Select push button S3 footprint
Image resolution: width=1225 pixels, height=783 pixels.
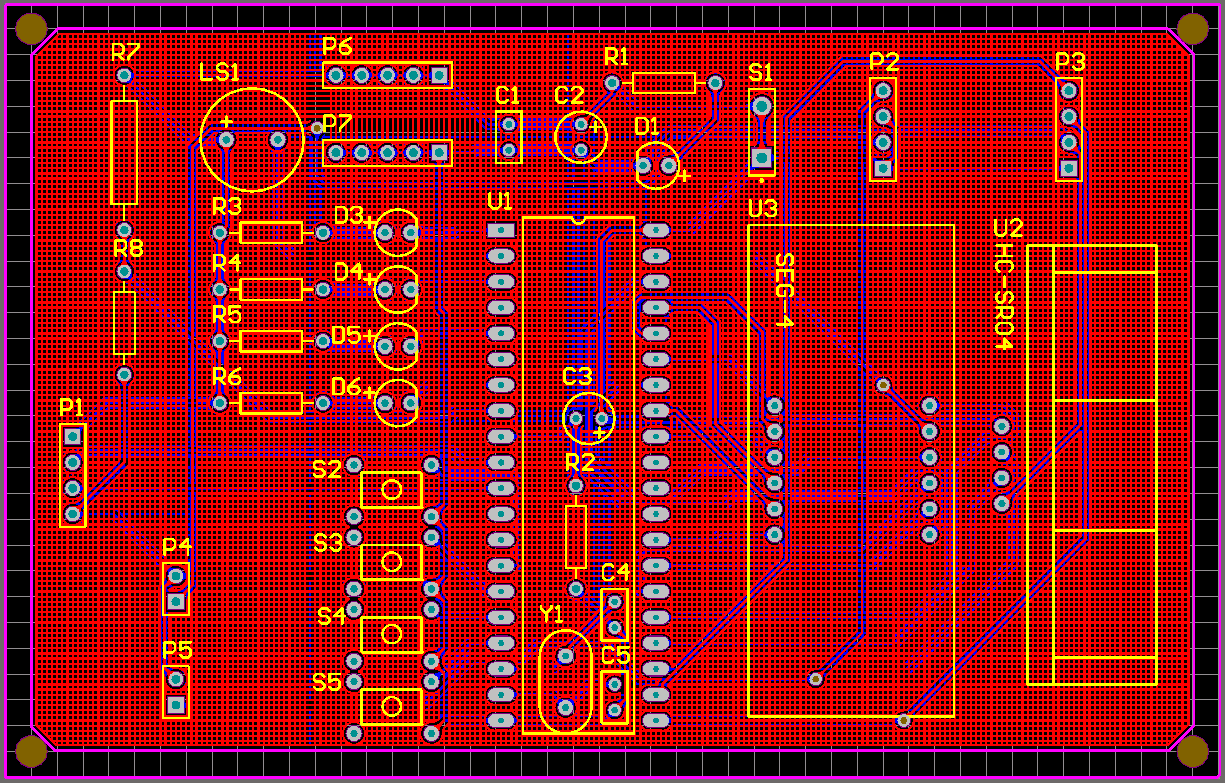pyautogui.click(x=392, y=562)
